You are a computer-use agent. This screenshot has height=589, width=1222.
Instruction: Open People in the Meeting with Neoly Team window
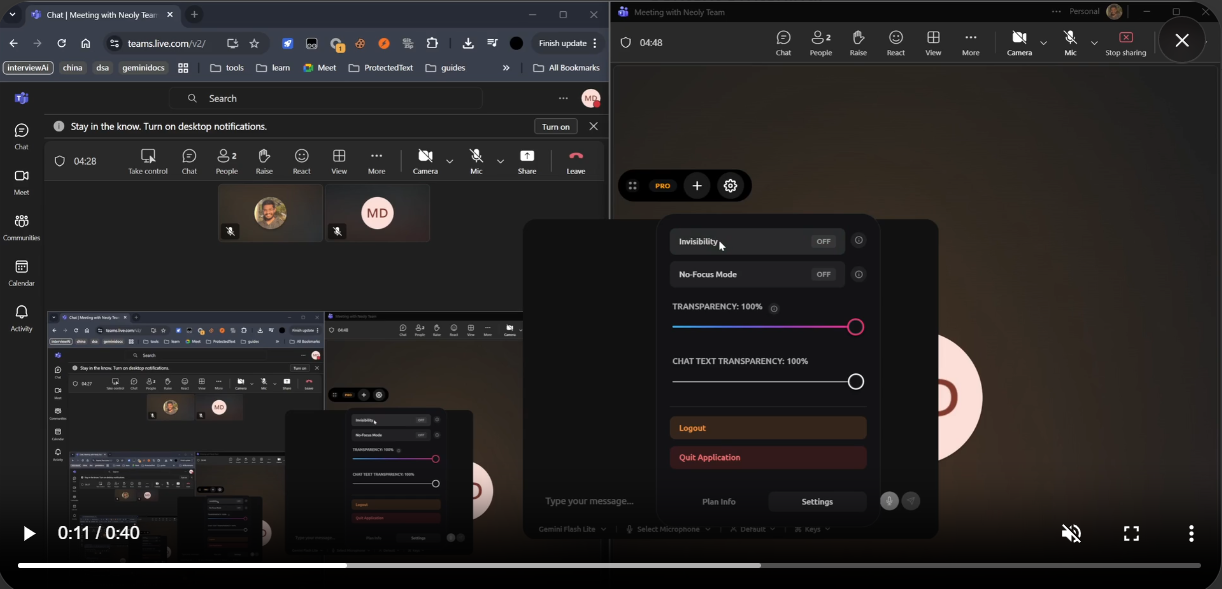[x=821, y=43]
